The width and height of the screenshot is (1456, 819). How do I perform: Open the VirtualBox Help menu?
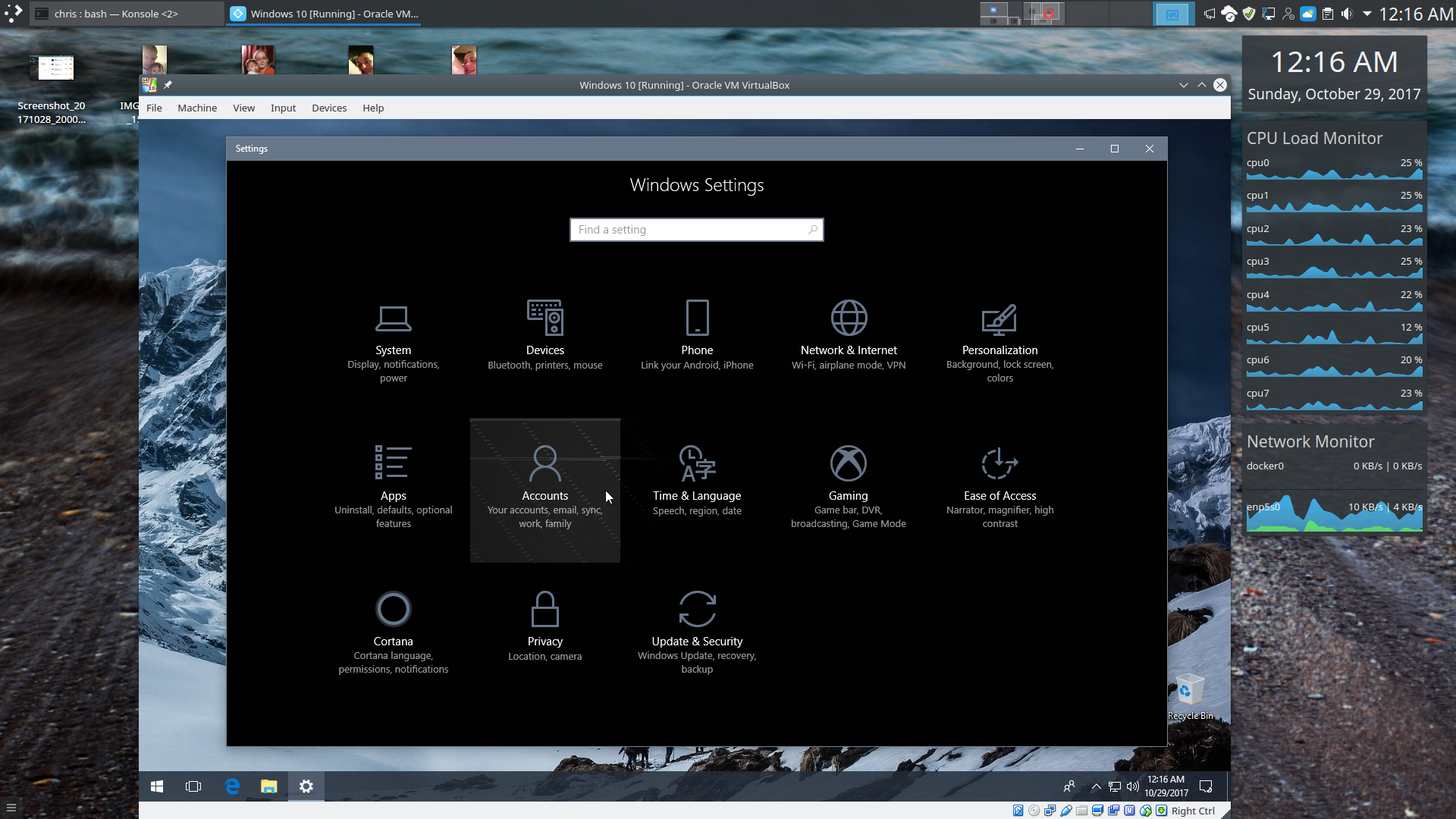tap(373, 108)
